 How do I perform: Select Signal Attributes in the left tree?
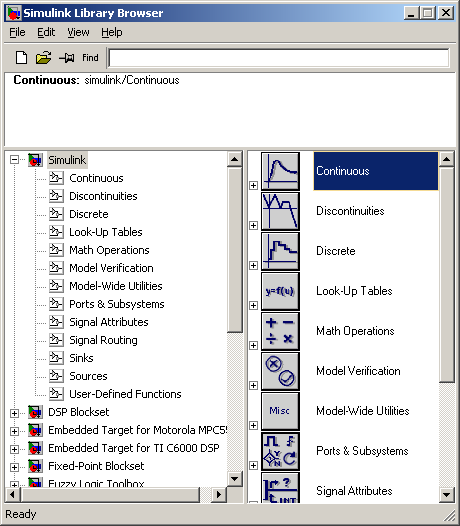[x=109, y=322]
